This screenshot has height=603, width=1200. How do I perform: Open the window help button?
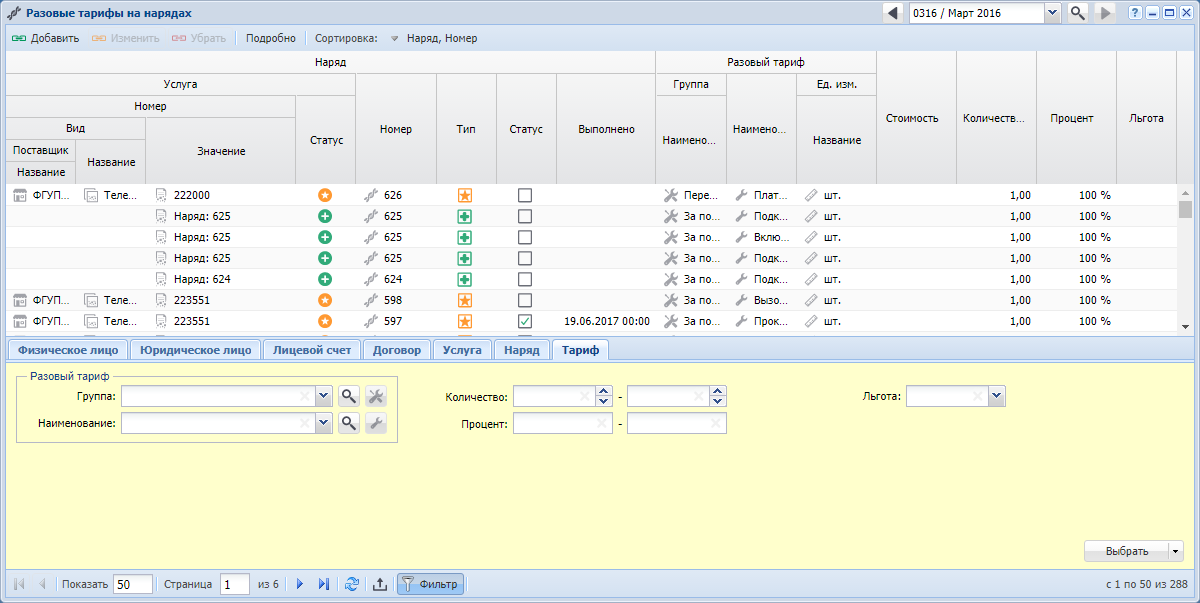tap(1134, 13)
